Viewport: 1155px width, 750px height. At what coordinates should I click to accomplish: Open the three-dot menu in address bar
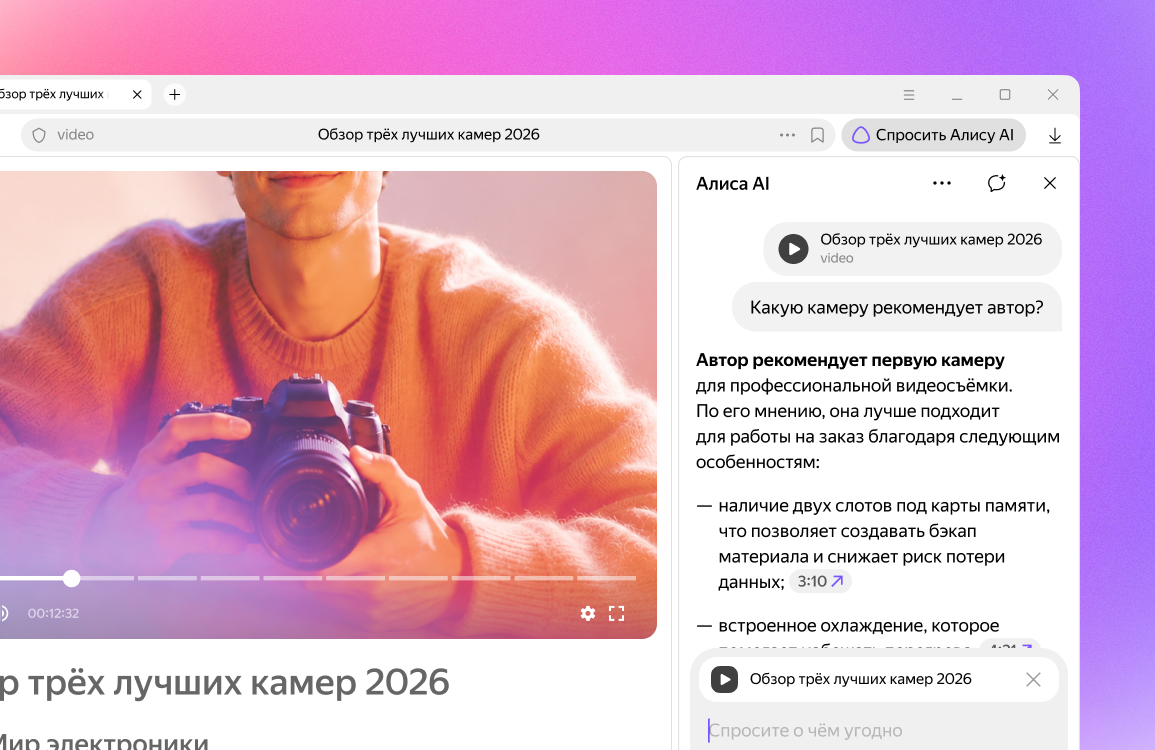pyautogui.click(x=787, y=135)
